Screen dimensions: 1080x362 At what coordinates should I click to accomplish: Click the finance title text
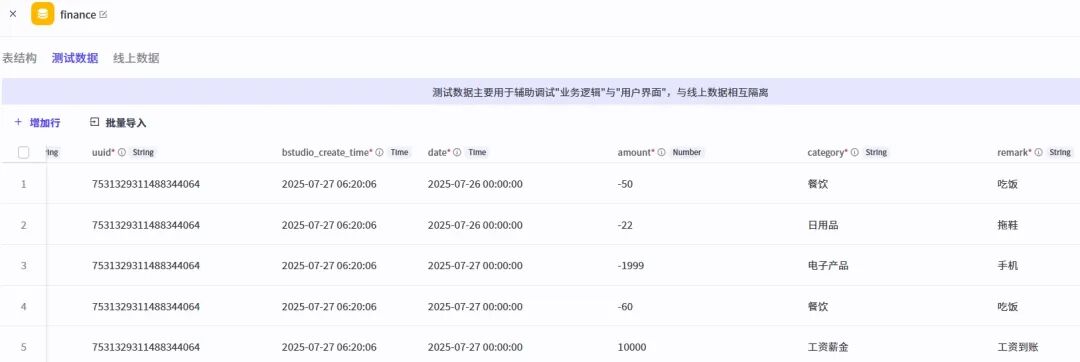(x=78, y=14)
